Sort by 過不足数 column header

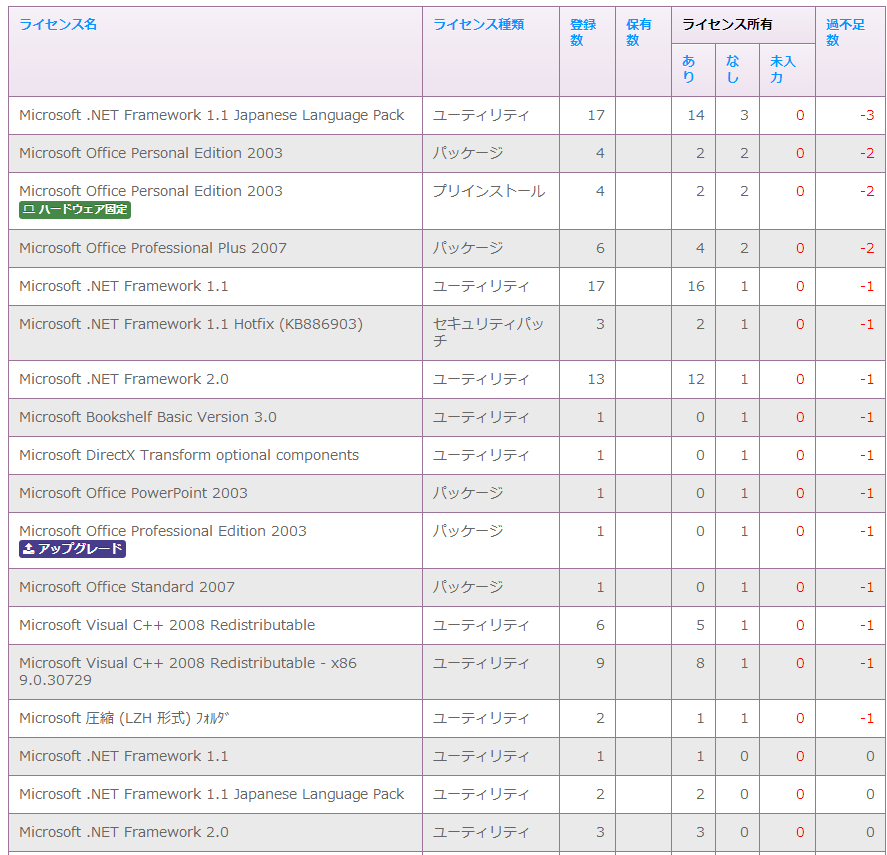point(845,32)
